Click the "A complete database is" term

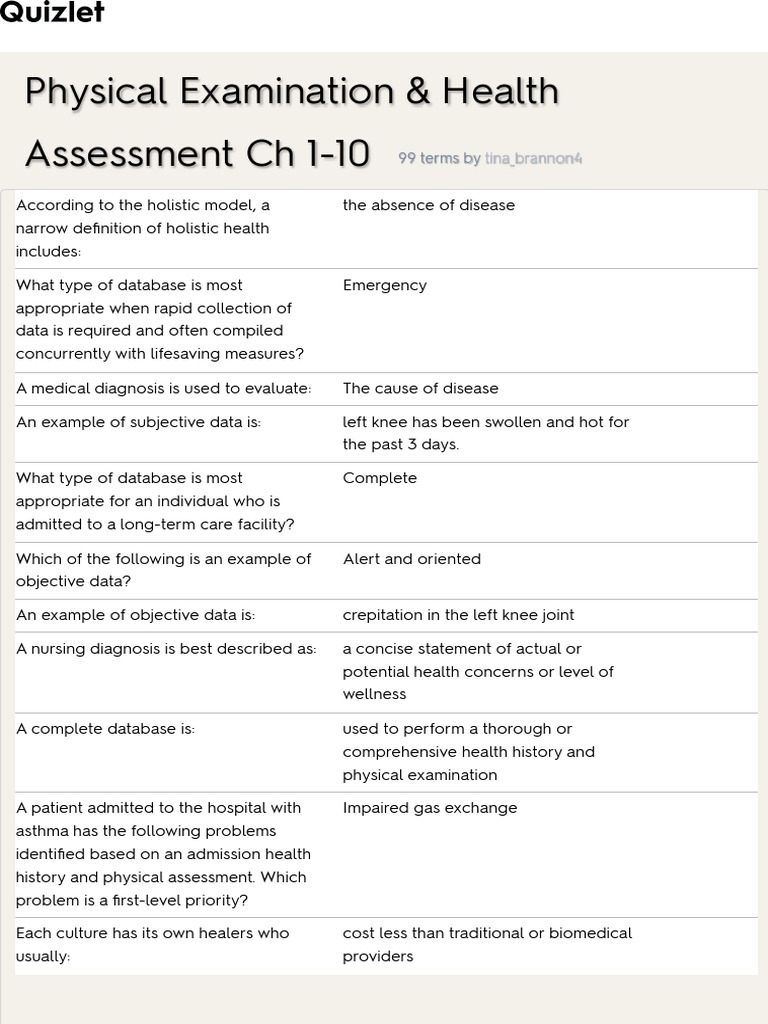(106, 729)
